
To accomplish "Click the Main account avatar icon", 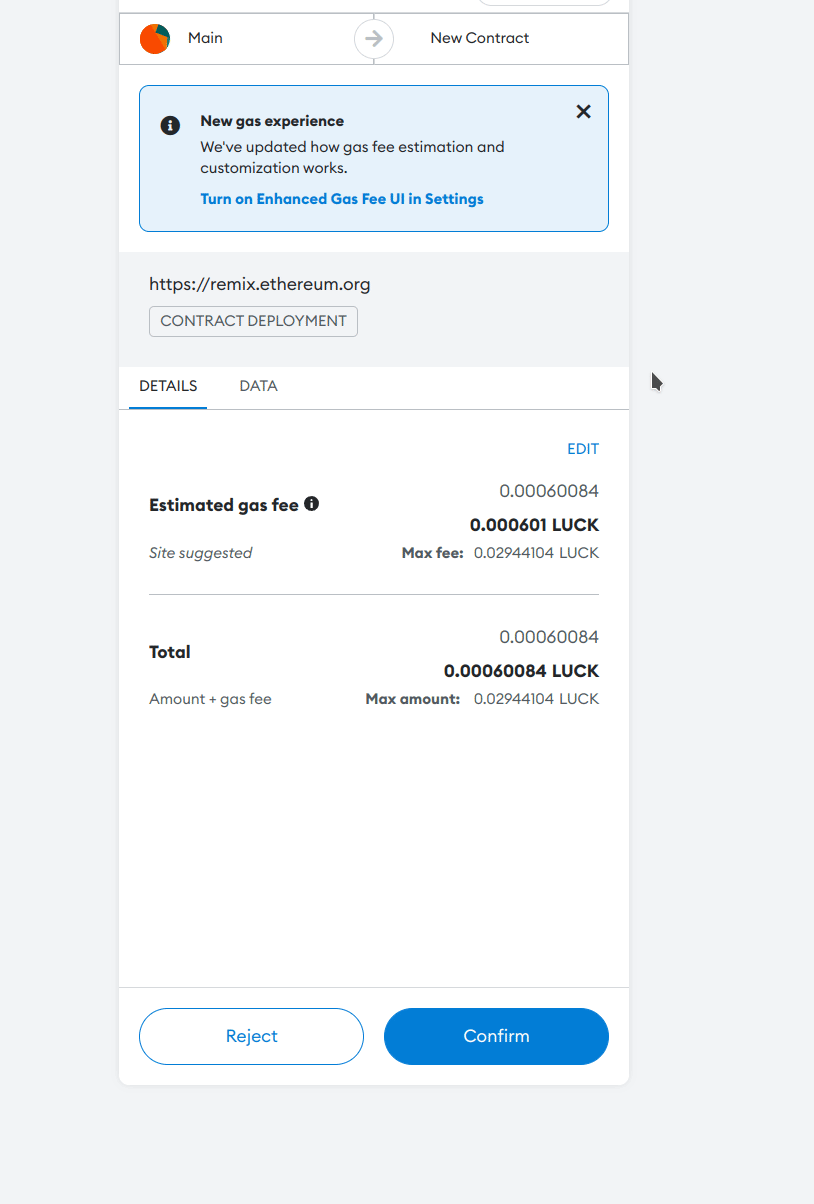I will pyautogui.click(x=155, y=39).
